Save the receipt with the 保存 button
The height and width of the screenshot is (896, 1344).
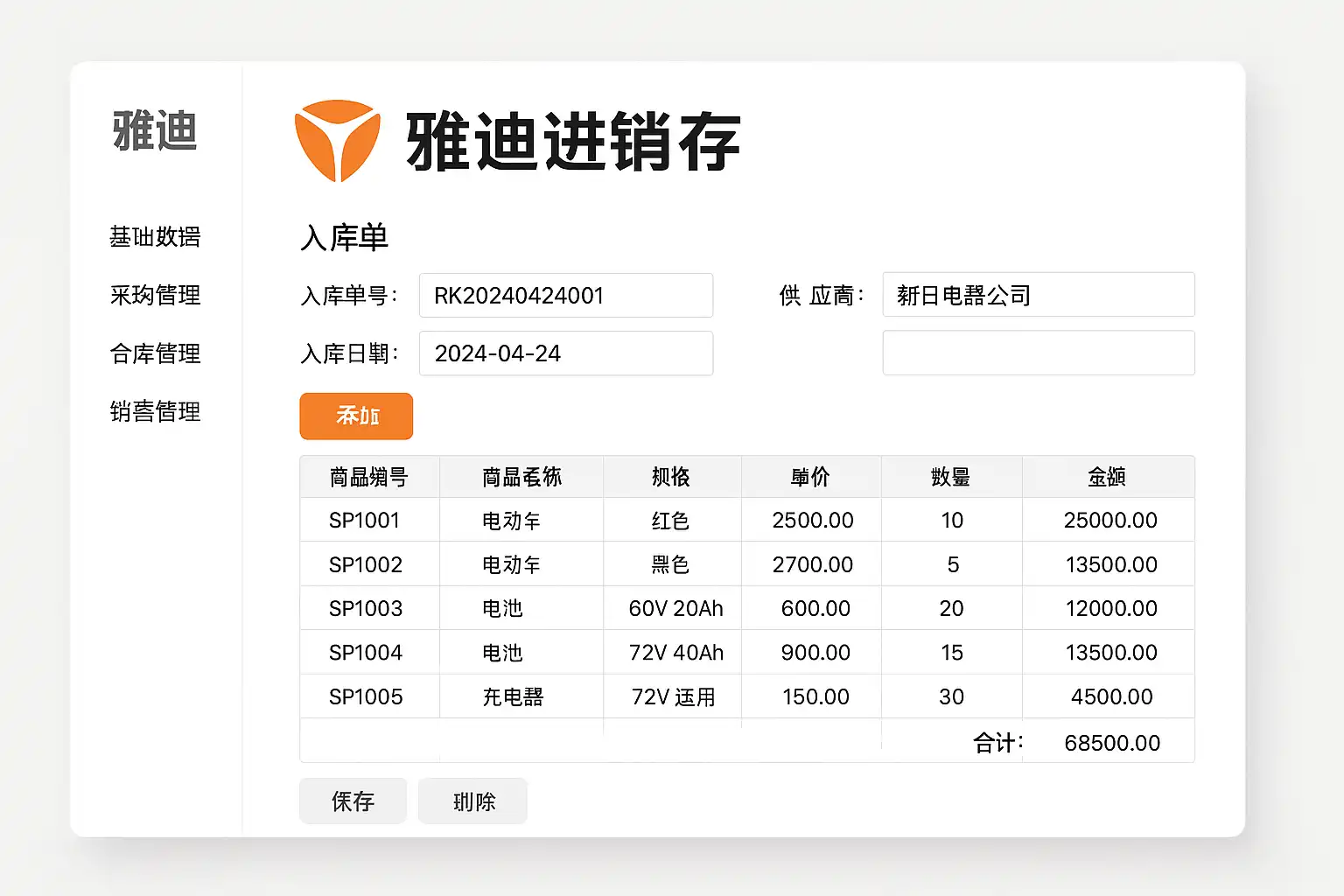point(353,801)
